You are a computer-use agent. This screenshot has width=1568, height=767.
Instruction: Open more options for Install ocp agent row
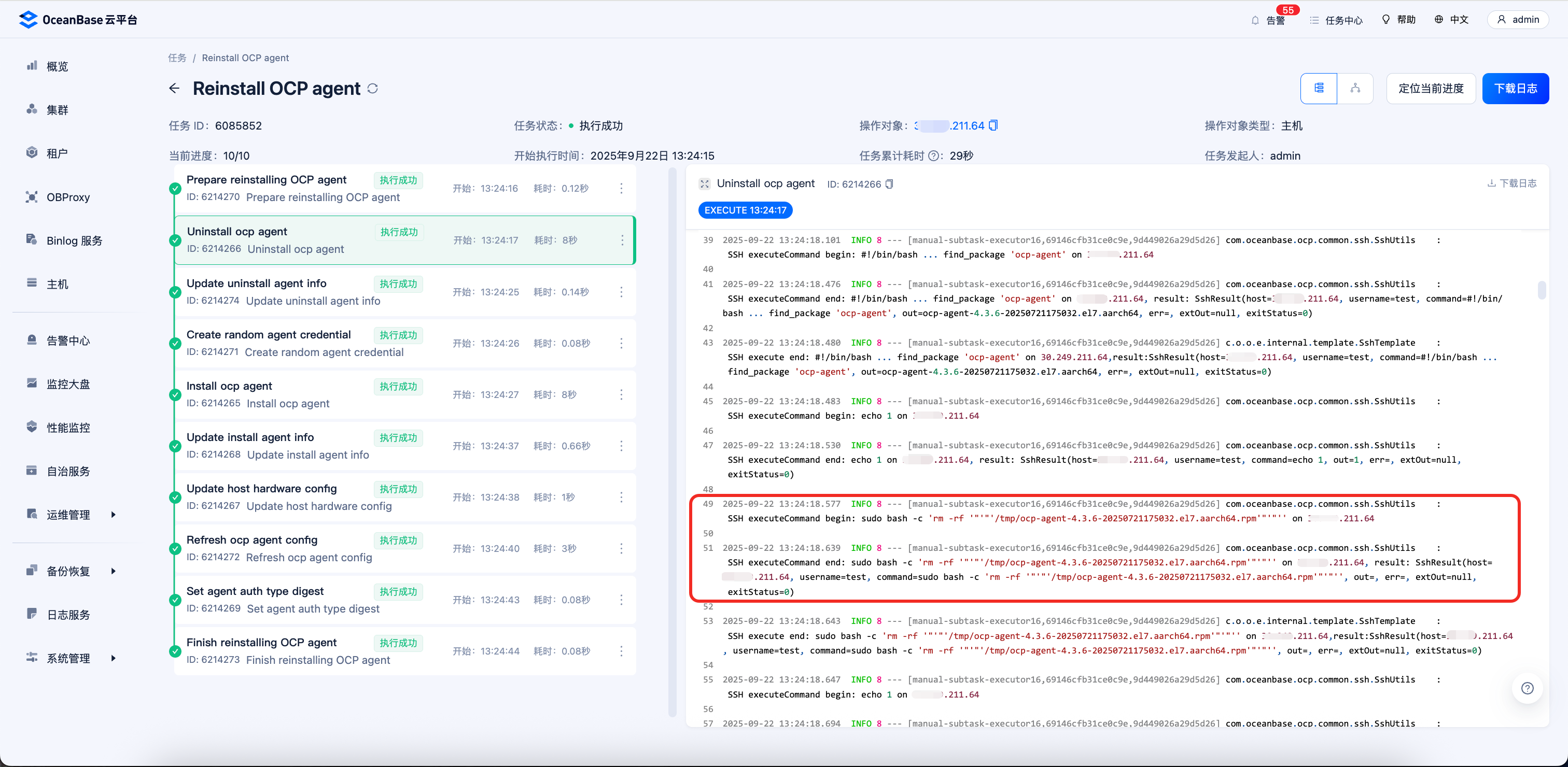(622, 395)
